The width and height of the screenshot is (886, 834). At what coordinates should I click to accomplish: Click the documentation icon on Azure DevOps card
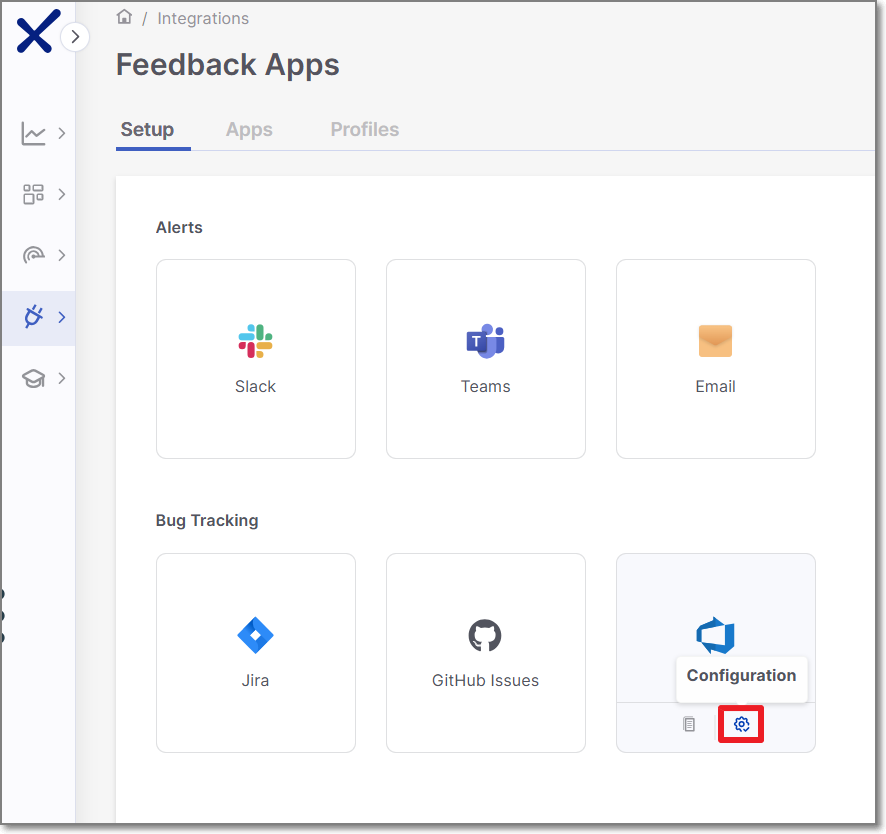coord(689,724)
